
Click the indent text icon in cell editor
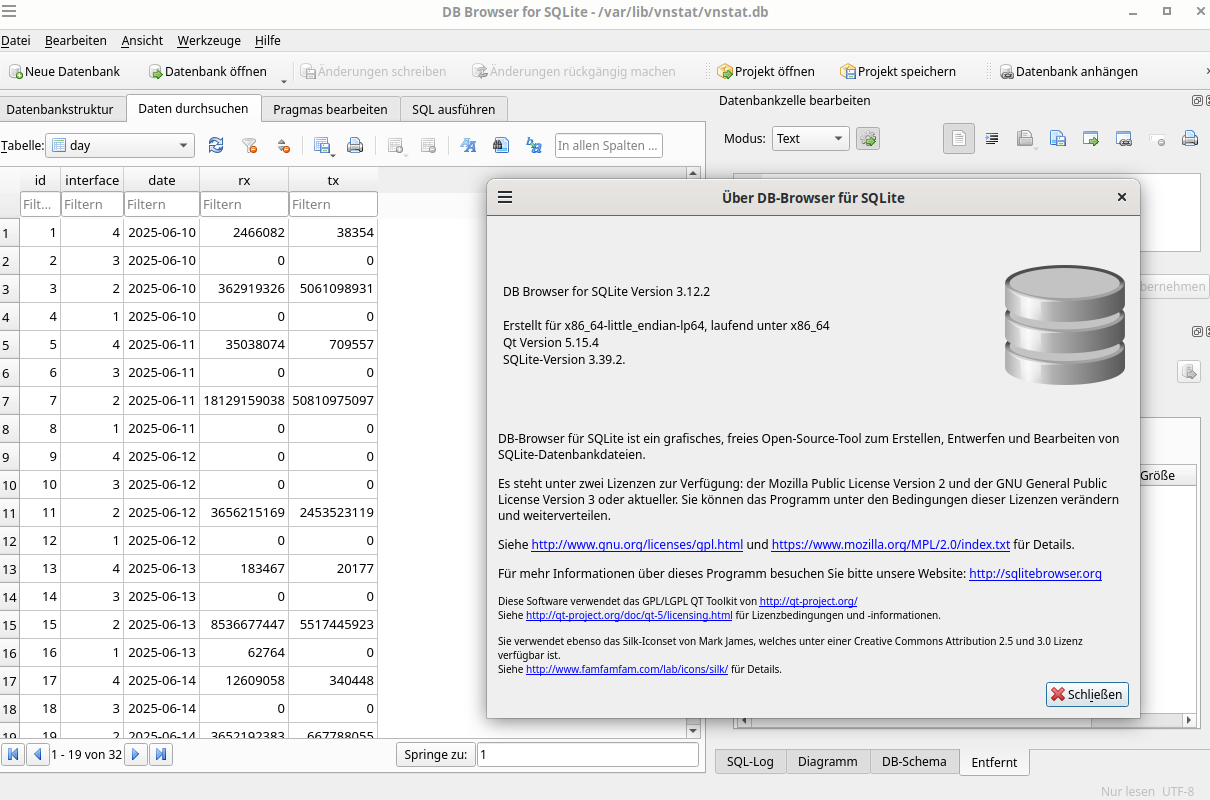tap(992, 139)
